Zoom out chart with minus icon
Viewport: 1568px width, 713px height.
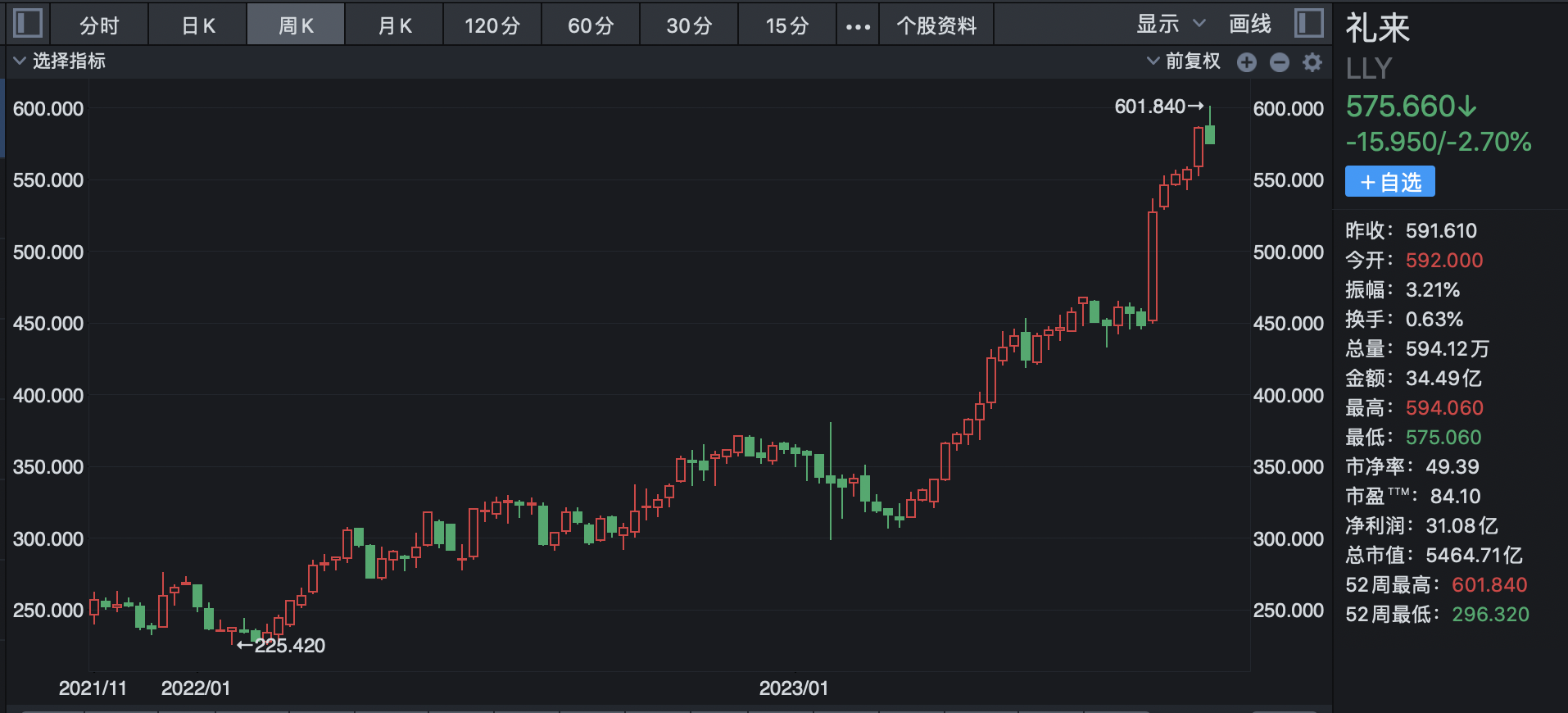click(x=1280, y=62)
